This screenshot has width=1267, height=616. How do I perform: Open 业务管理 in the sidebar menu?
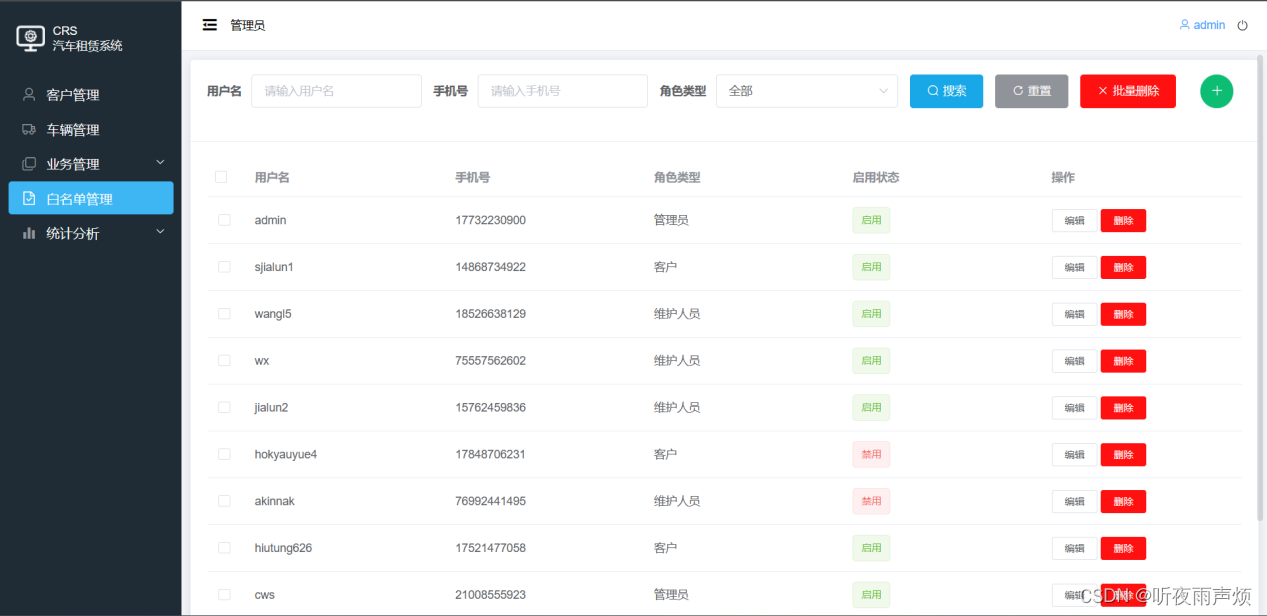pos(91,164)
